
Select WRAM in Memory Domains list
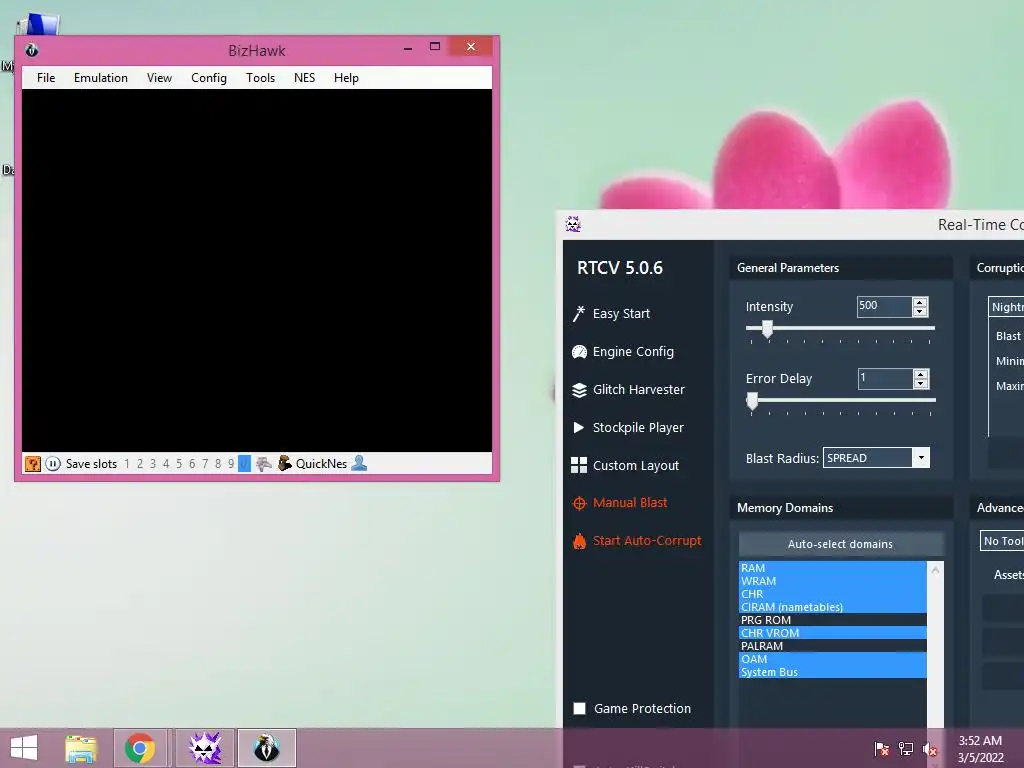(833, 581)
